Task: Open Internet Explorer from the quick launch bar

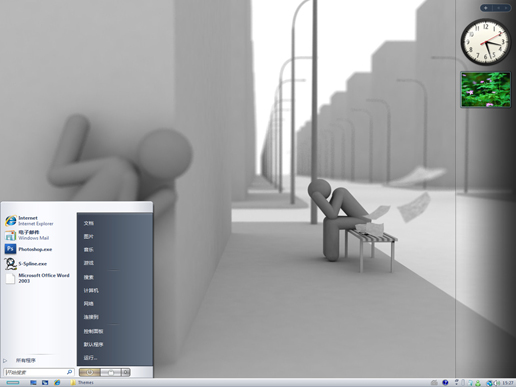Action: [x=57, y=382]
